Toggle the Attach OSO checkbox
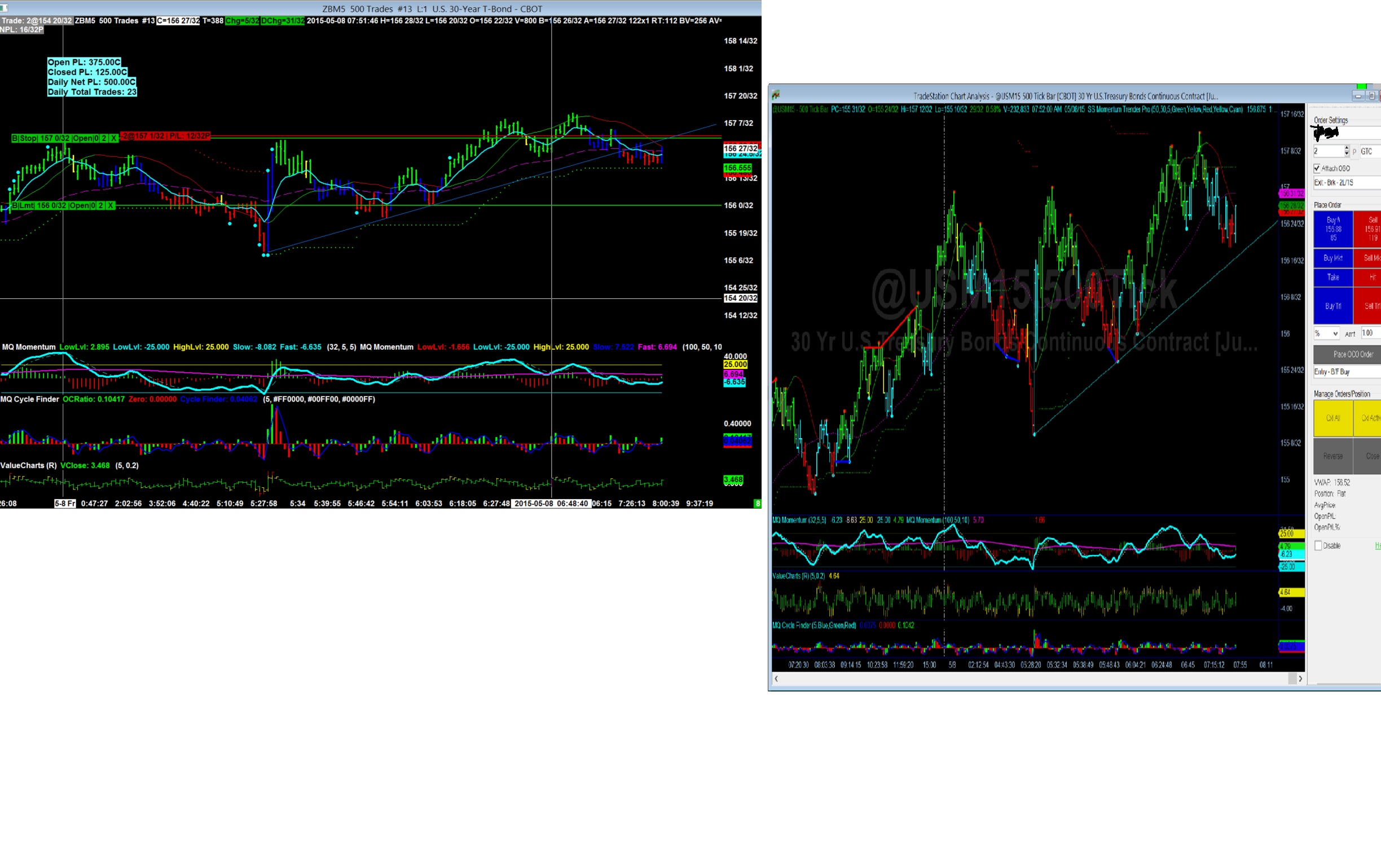The height and width of the screenshot is (868, 1381). coord(1317,169)
